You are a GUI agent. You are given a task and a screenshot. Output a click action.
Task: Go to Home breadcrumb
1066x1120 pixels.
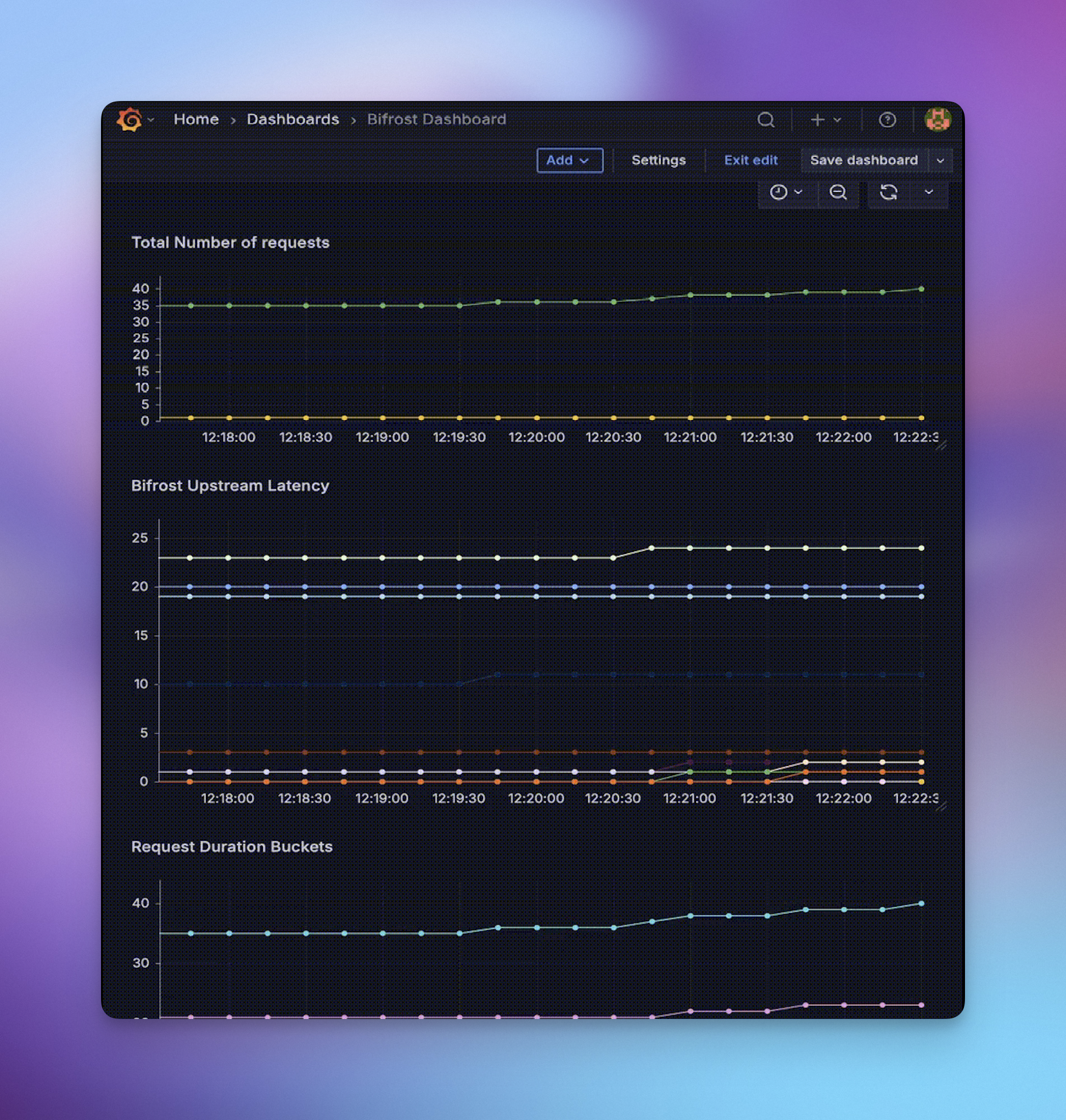point(196,119)
